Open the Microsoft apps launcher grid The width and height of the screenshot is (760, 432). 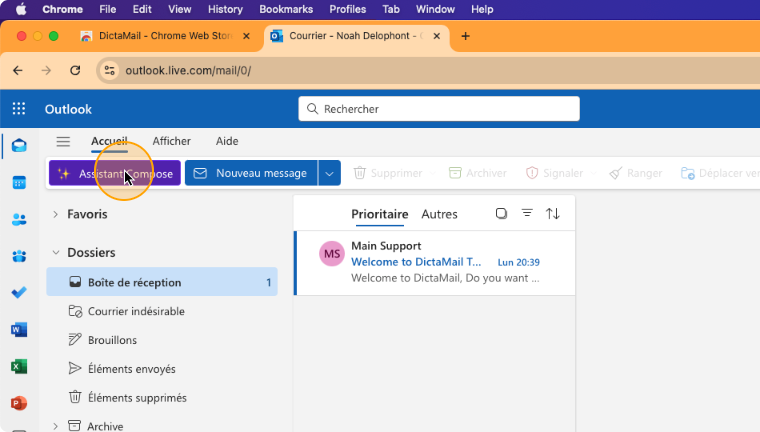click(x=19, y=109)
